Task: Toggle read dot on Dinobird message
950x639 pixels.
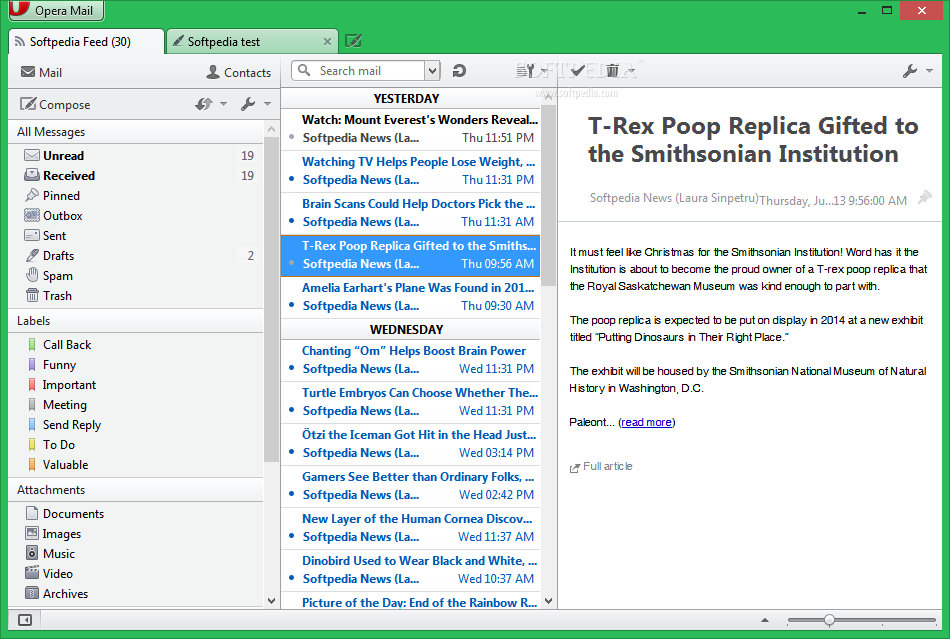Action: (x=291, y=578)
